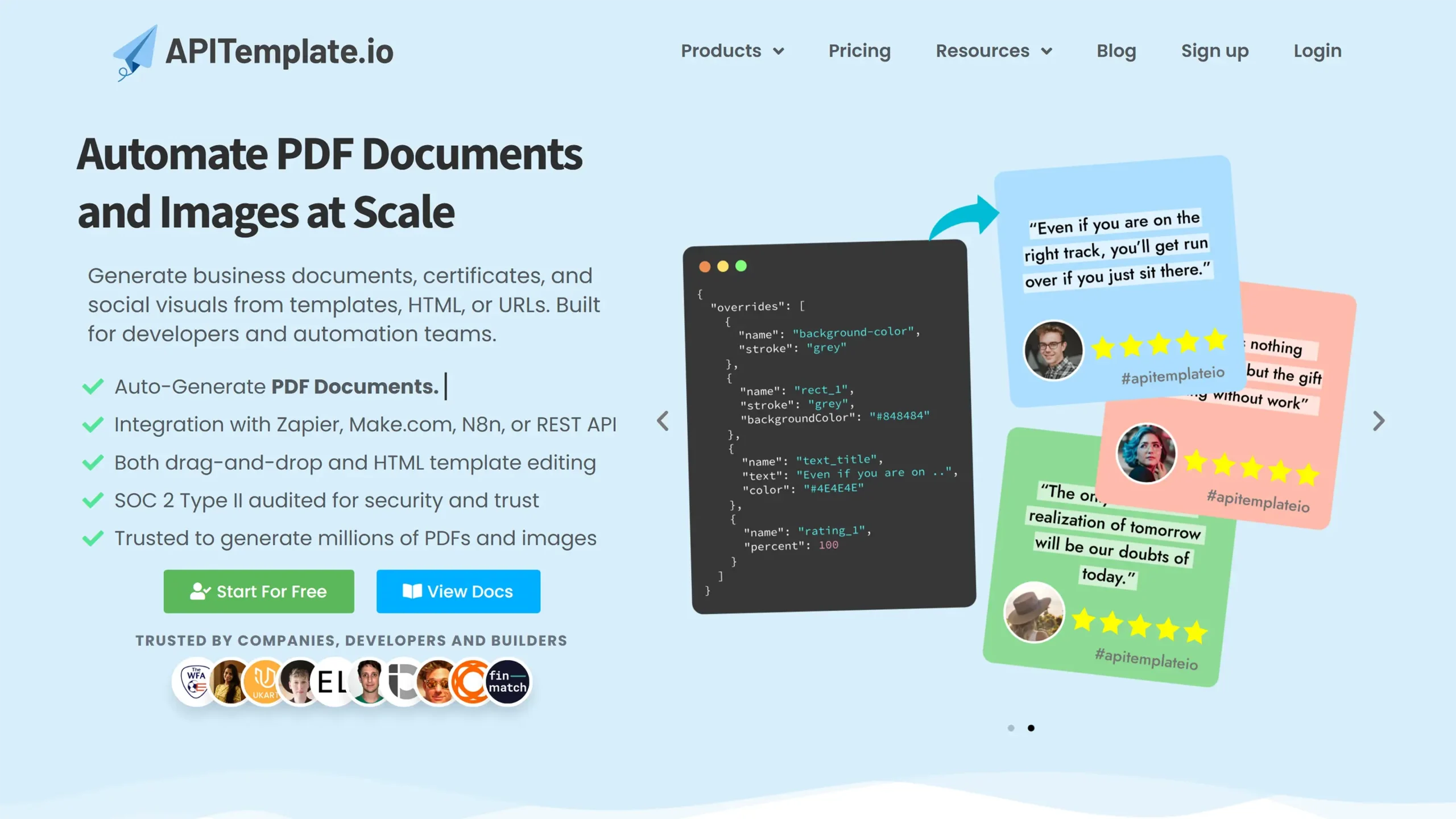1456x819 pixels.
Task: Click the WFA logo avatar
Action: (195, 681)
